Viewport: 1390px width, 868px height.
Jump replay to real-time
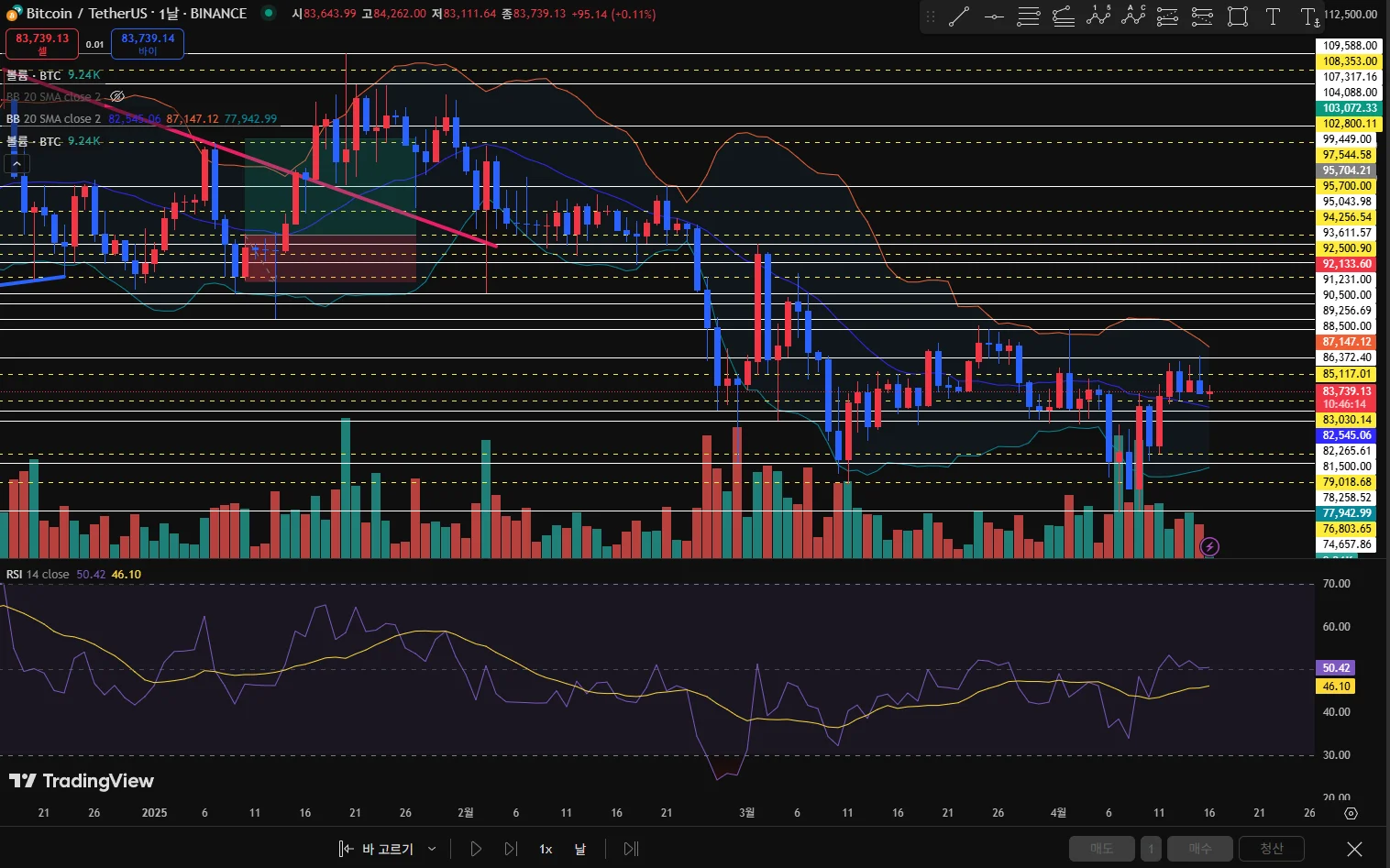pos(631,849)
